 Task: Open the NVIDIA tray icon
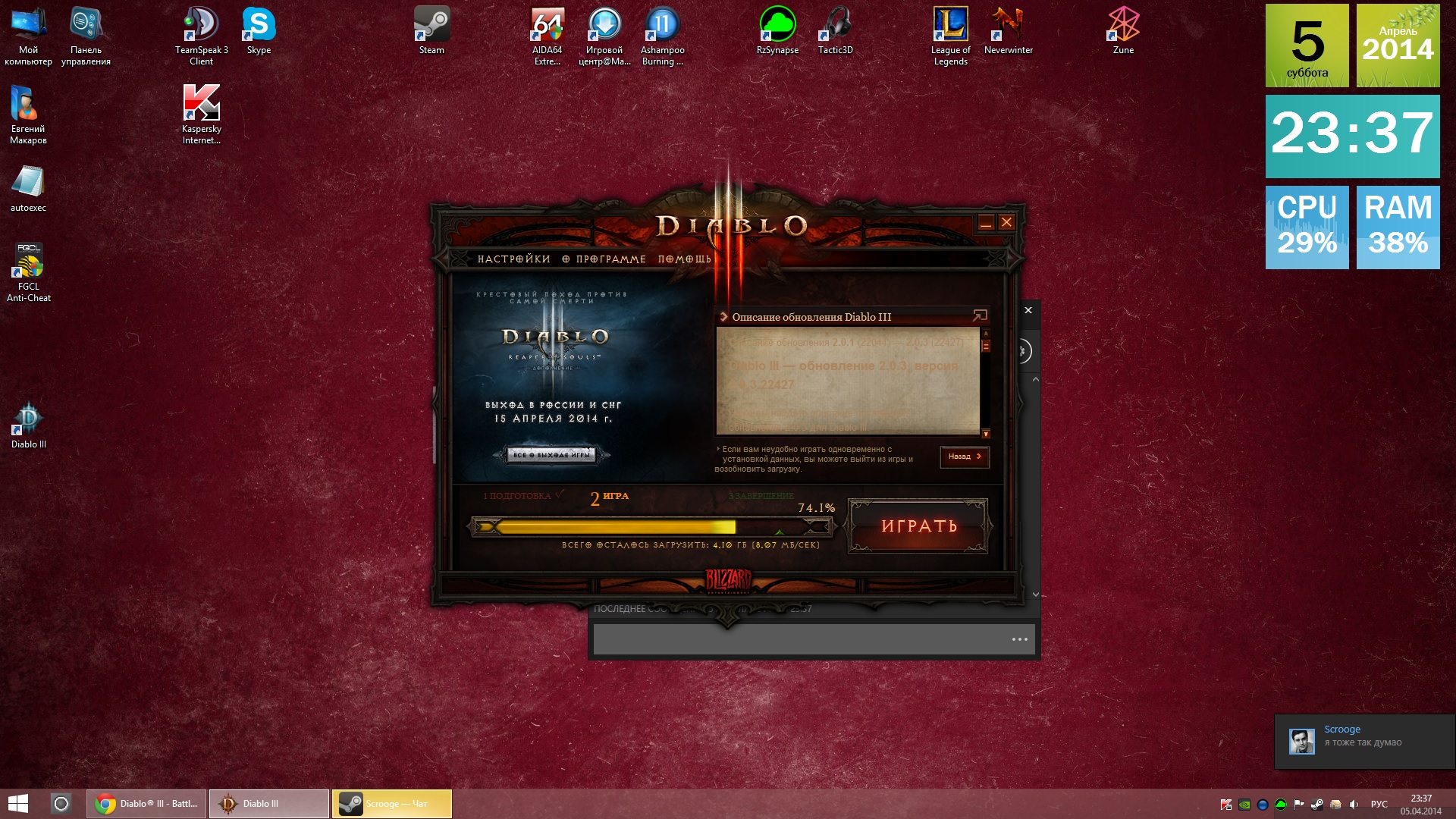pos(1244,805)
